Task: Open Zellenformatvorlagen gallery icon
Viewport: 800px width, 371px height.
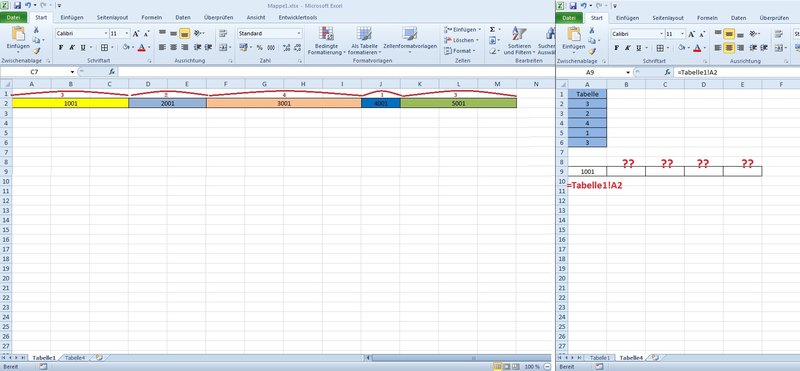Action: (x=410, y=34)
